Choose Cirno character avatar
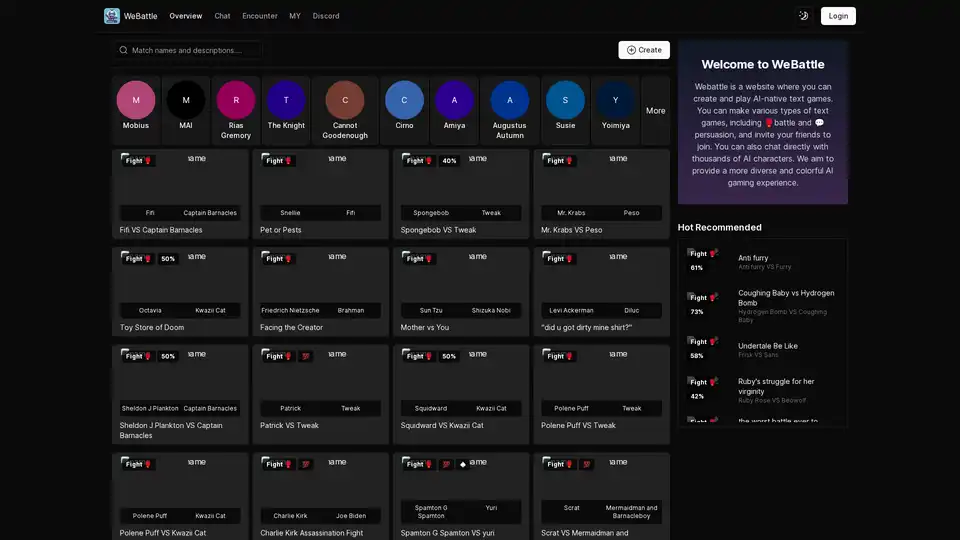 coord(404,100)
